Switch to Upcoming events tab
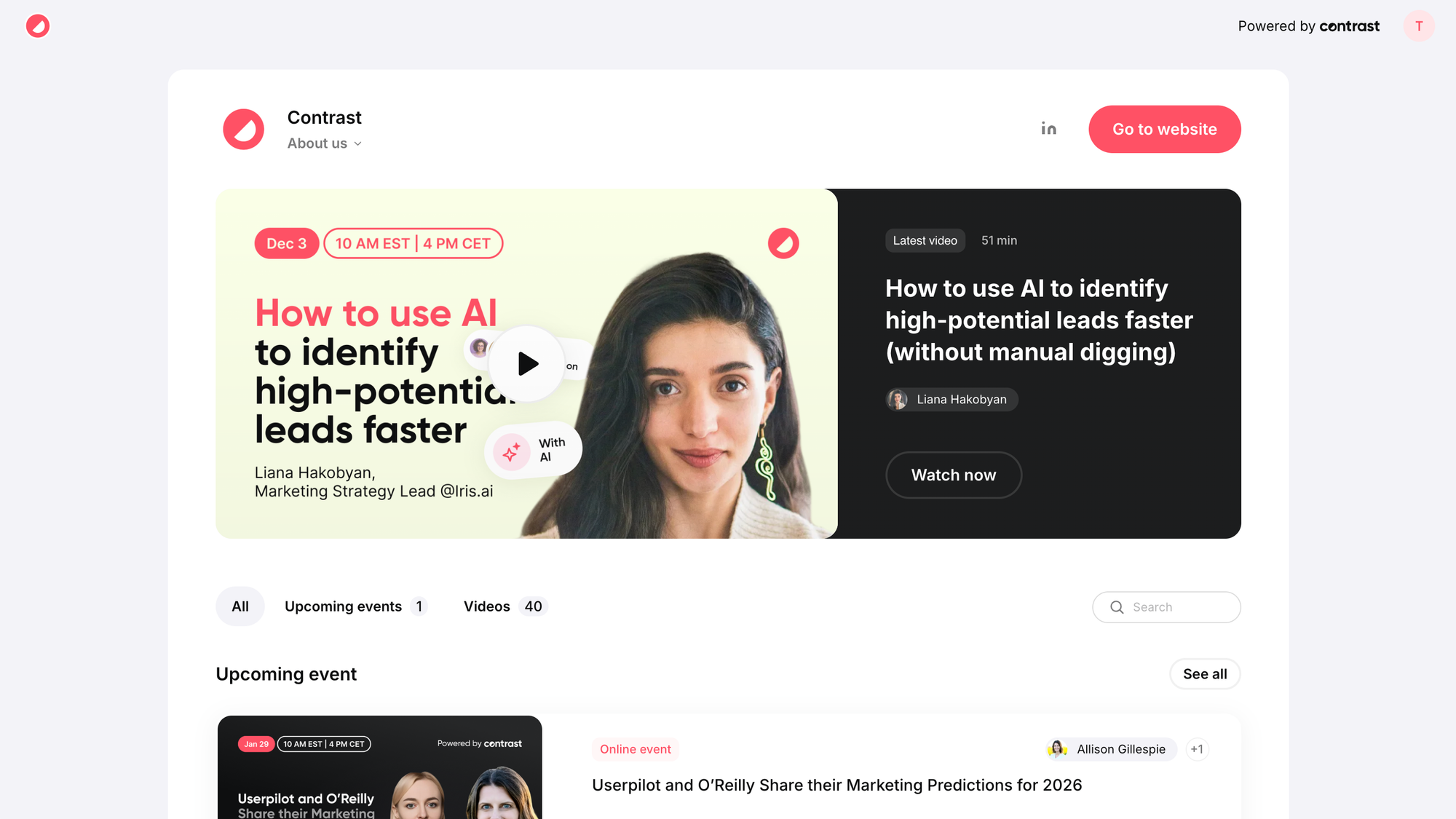This screenshot has height=819, width=1456. coord(355,606)
